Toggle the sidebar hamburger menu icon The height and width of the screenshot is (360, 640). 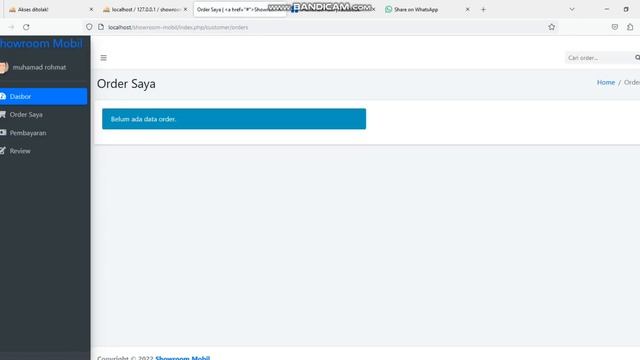(104, 58)
